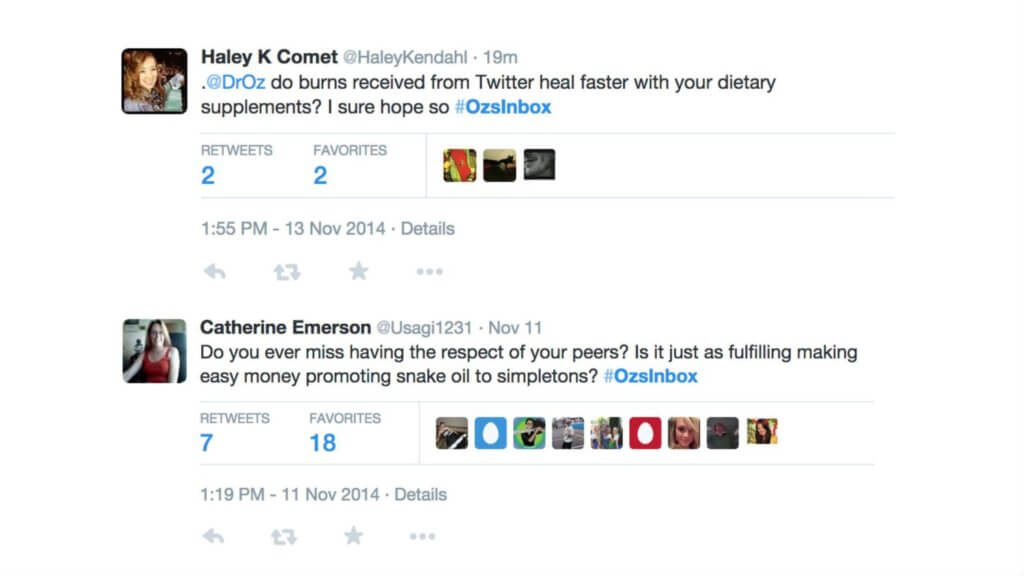Screen dimensions: 1024x576
Task: Open more options on Catherine's tweet
Action: pyautogui.click(x=422, y=537)
